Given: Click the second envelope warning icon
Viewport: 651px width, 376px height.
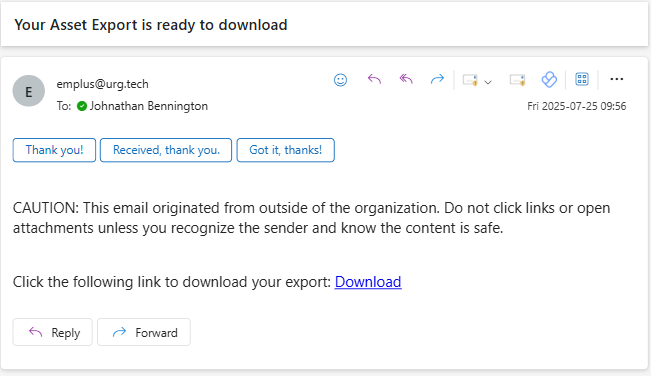Looking at the screenshot, I should (x=518, y=80).
